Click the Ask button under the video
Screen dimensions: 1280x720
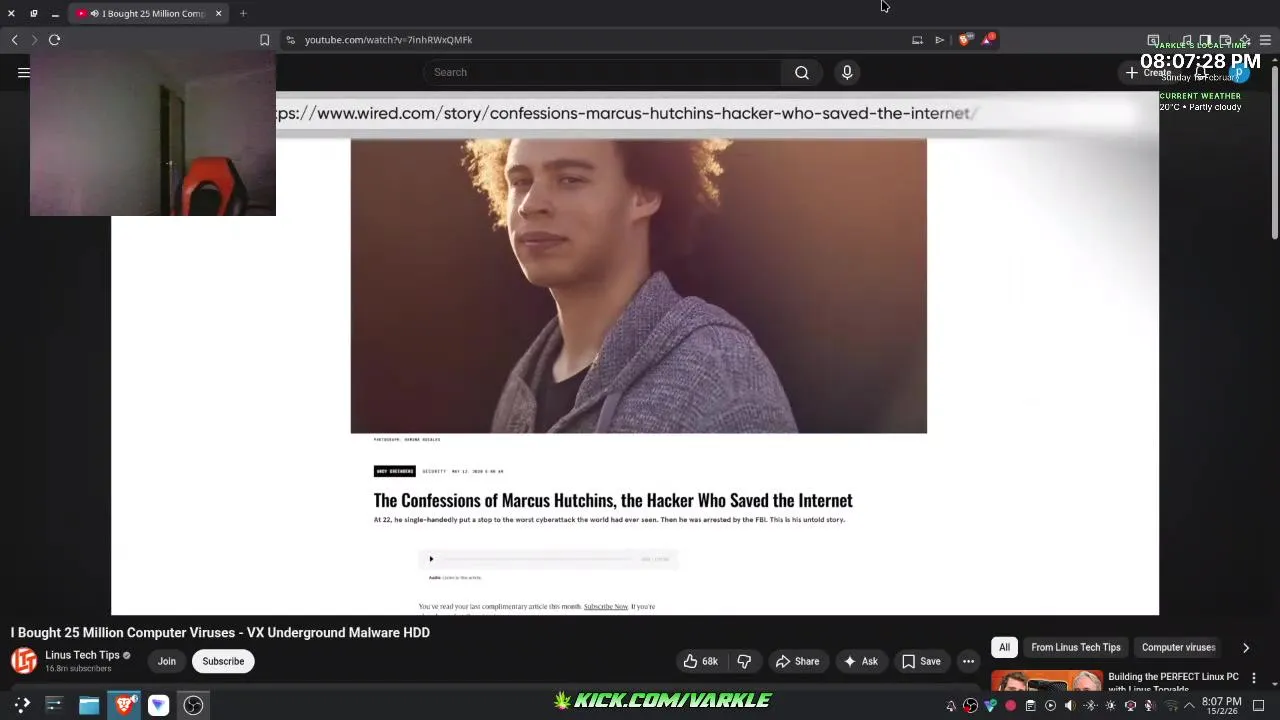pos(860,661)
